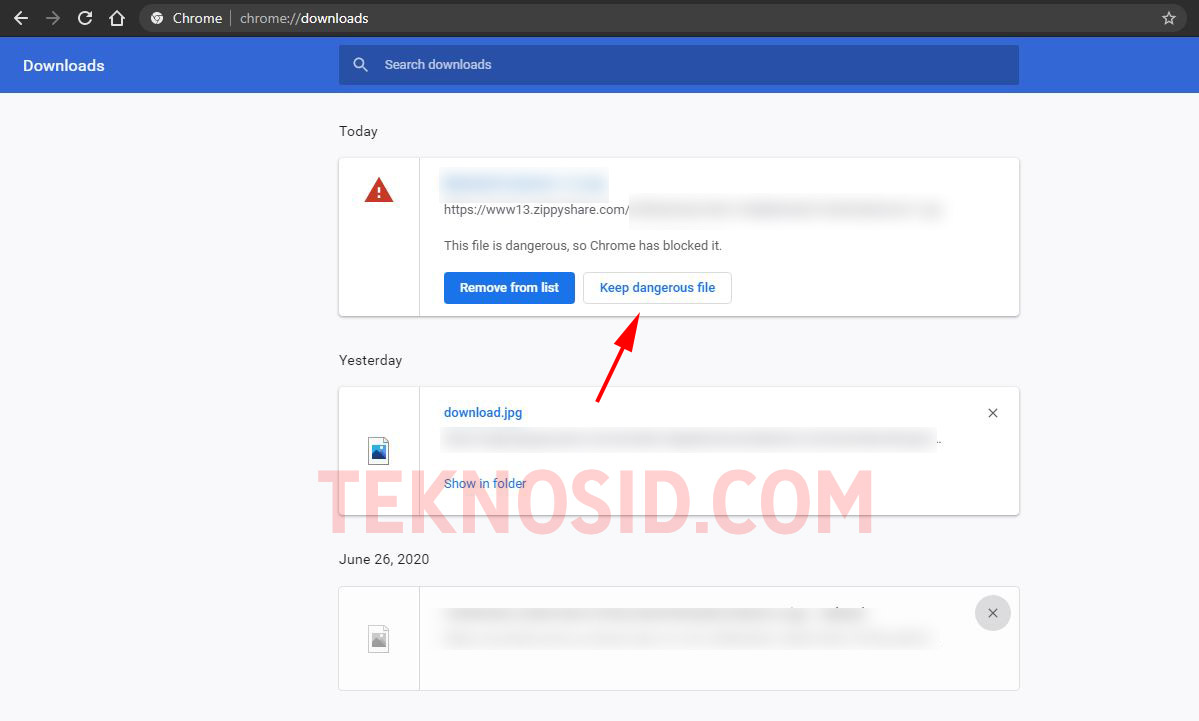This screenshot has height=721, width=1199.
Task: Remove download.jpg entry with its X
Action: pos(993,413)
